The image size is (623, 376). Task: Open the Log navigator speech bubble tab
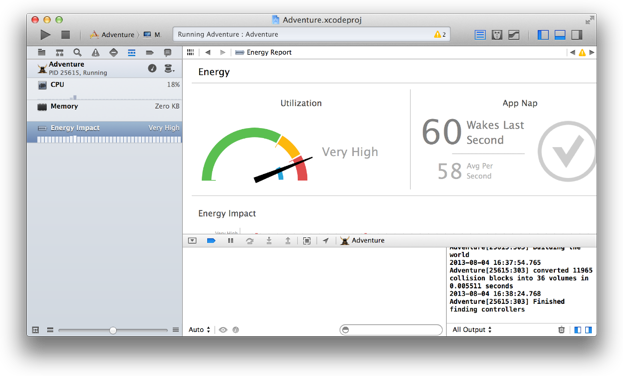(168, 52)
